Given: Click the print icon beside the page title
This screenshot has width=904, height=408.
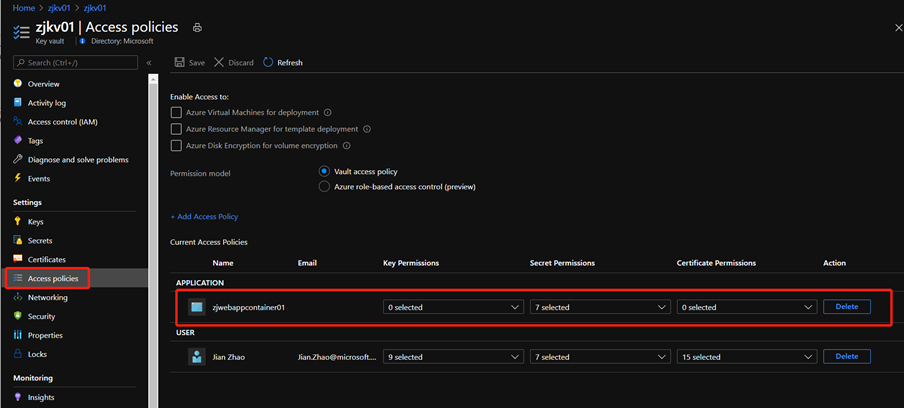Looking at the screenshot, I should [197, 28].
